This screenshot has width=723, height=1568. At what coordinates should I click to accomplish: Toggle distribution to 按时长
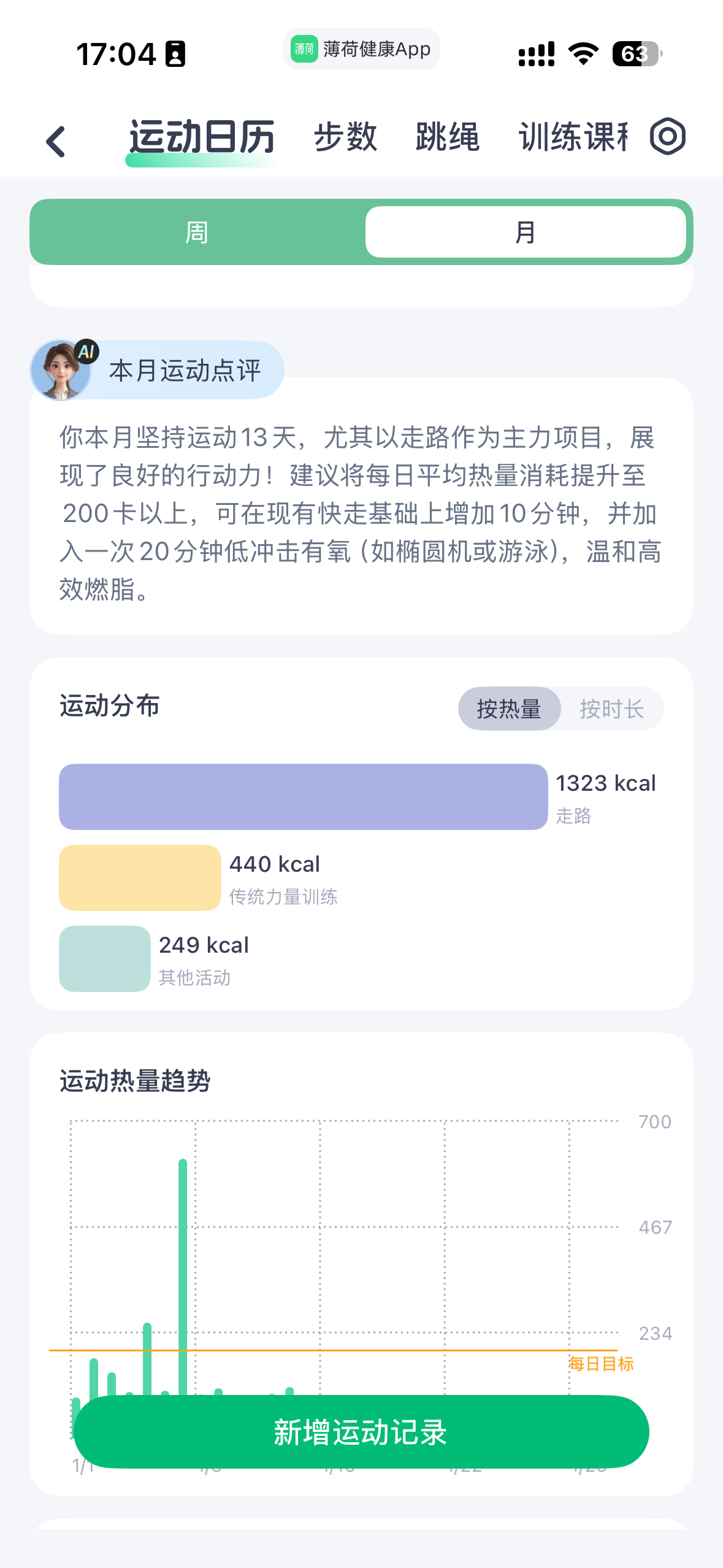611,709
